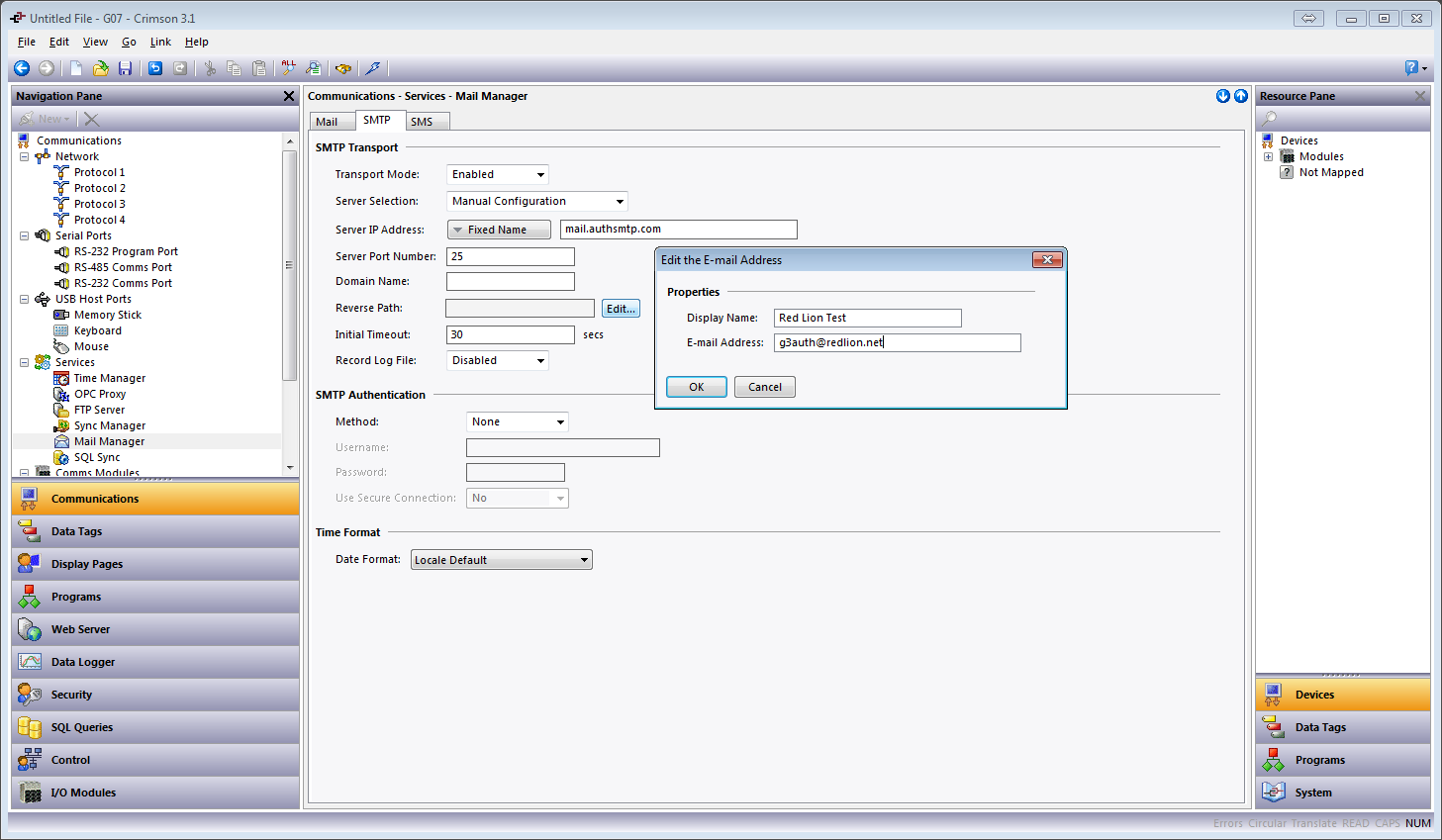
Task: Click the blue Undo toolbar icon
Action: [155, 68]
